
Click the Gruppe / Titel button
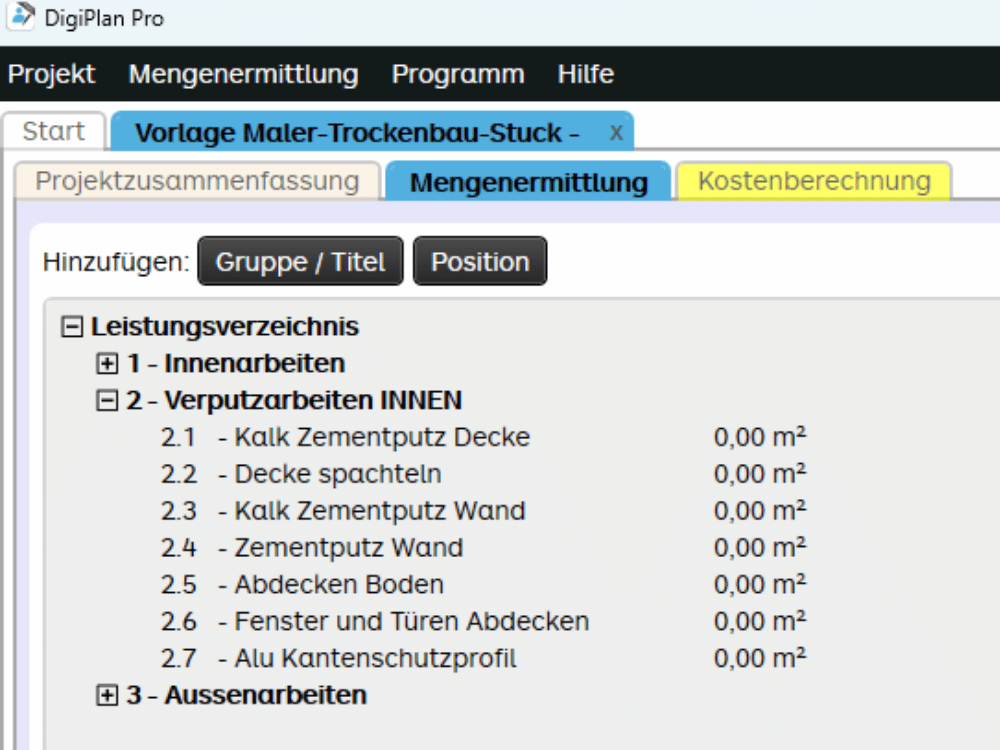pos(300,262)
